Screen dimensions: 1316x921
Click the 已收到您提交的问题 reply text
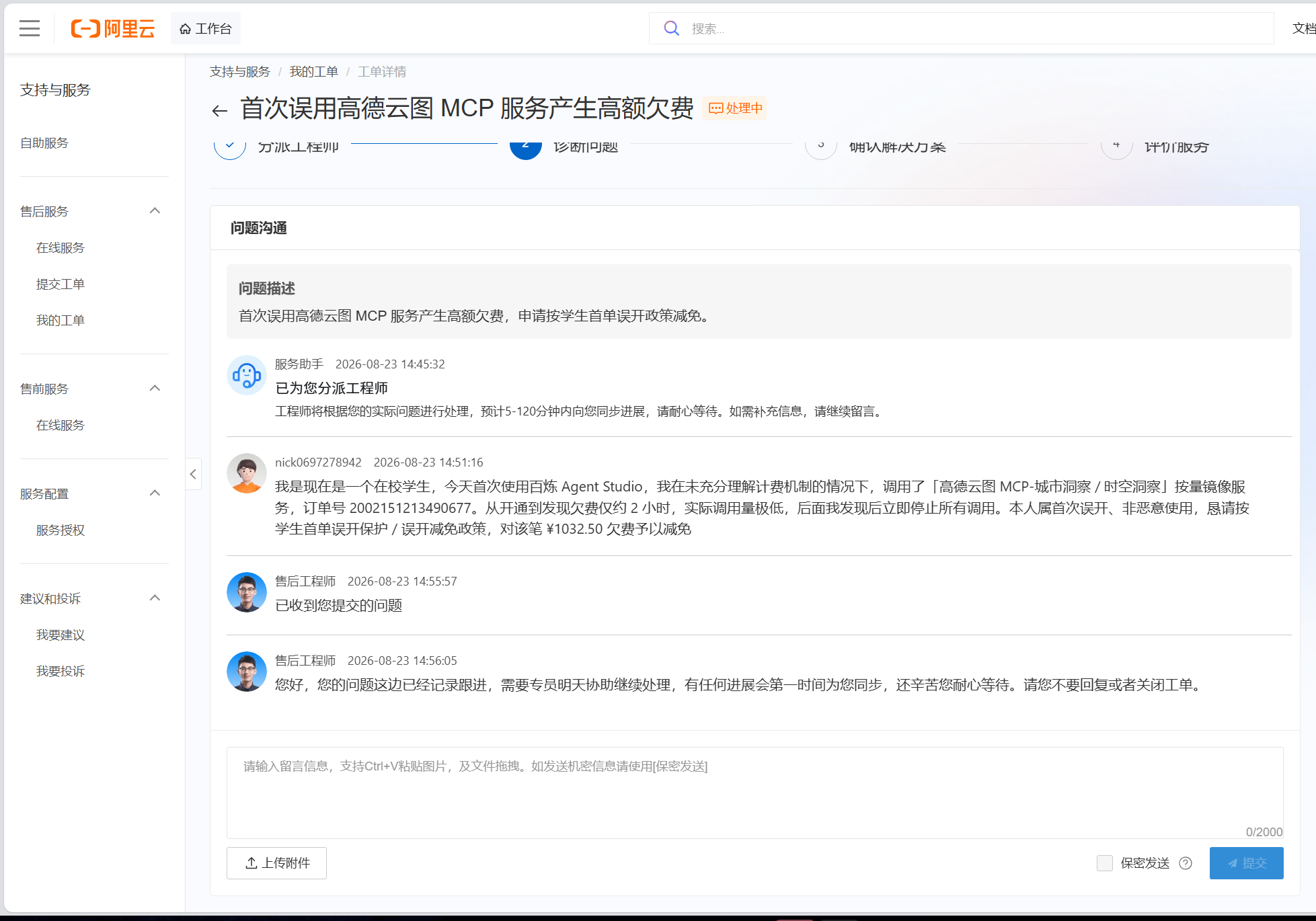point(339,605)
